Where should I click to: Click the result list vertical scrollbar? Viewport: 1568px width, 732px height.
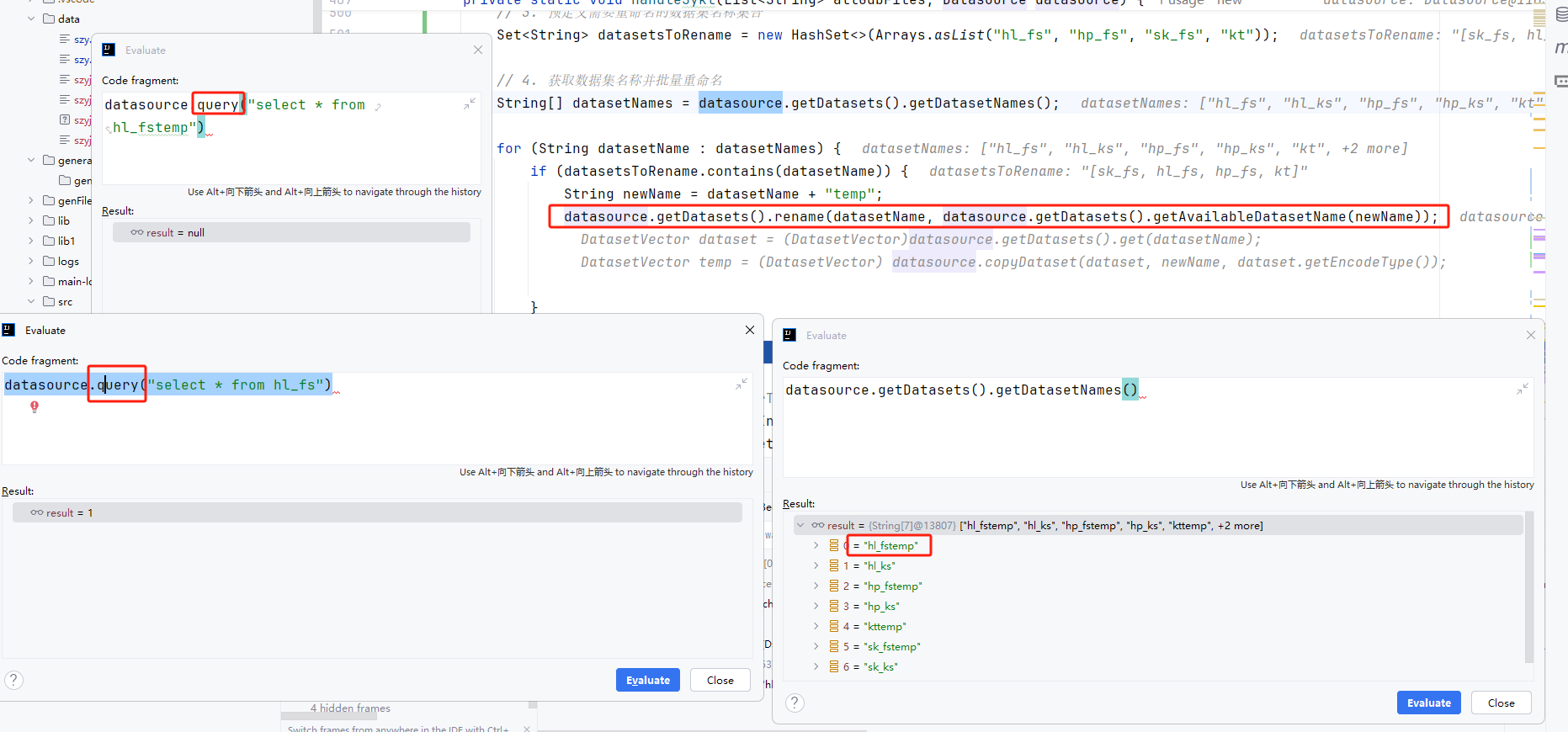point(1528,589)
